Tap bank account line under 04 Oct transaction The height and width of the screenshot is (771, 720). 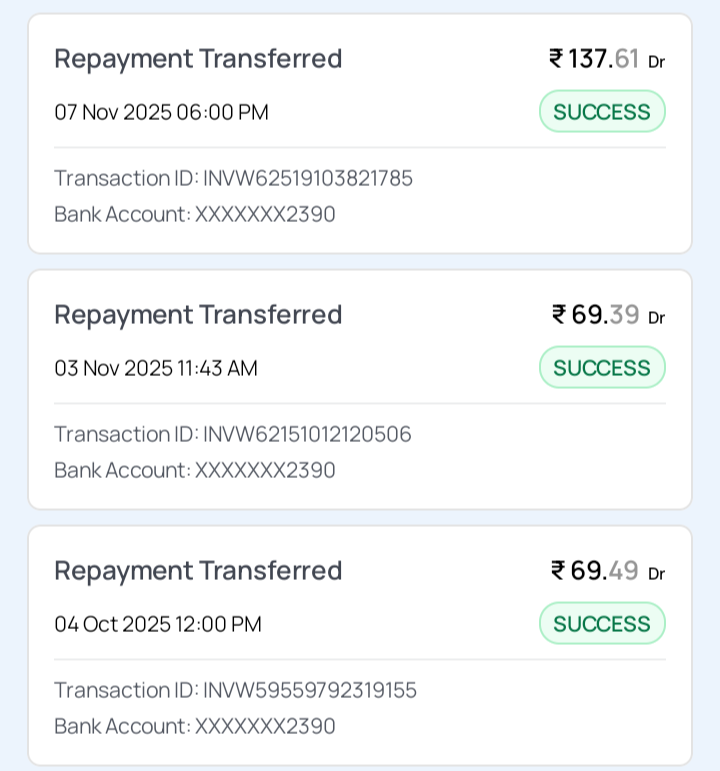195,726
